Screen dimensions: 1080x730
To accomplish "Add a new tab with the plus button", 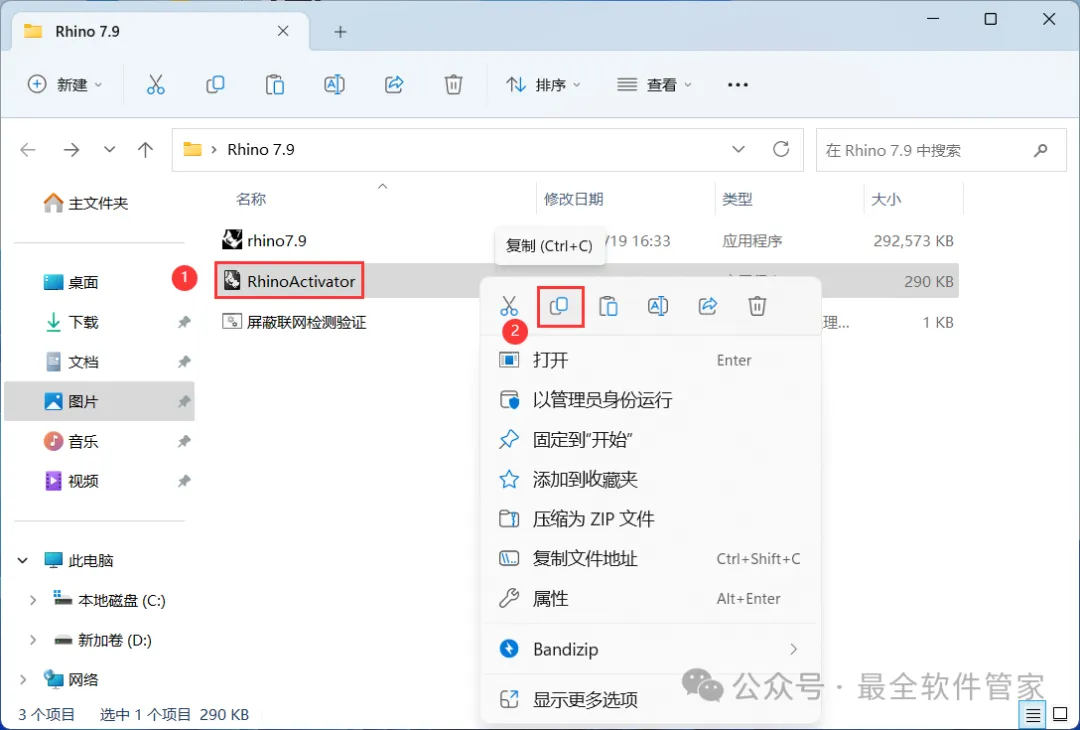I will 340,32.
